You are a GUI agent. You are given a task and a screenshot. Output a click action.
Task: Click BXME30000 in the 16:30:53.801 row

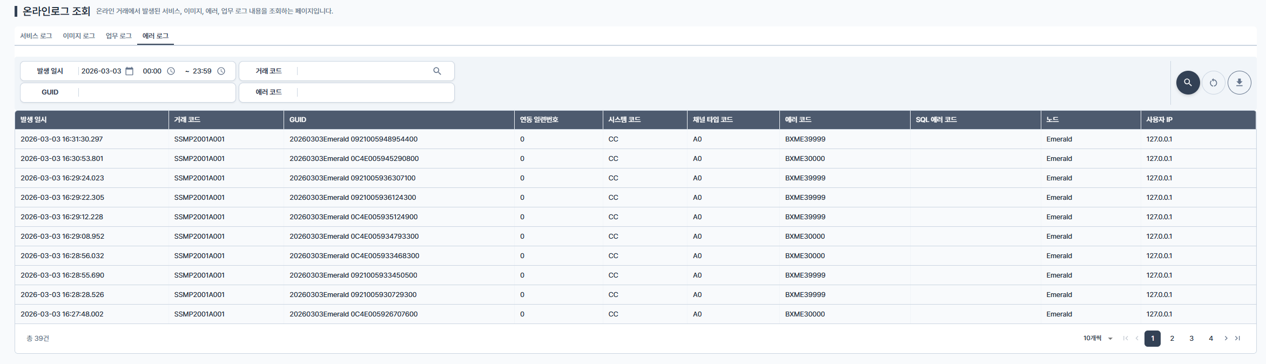tap(805, 159)
